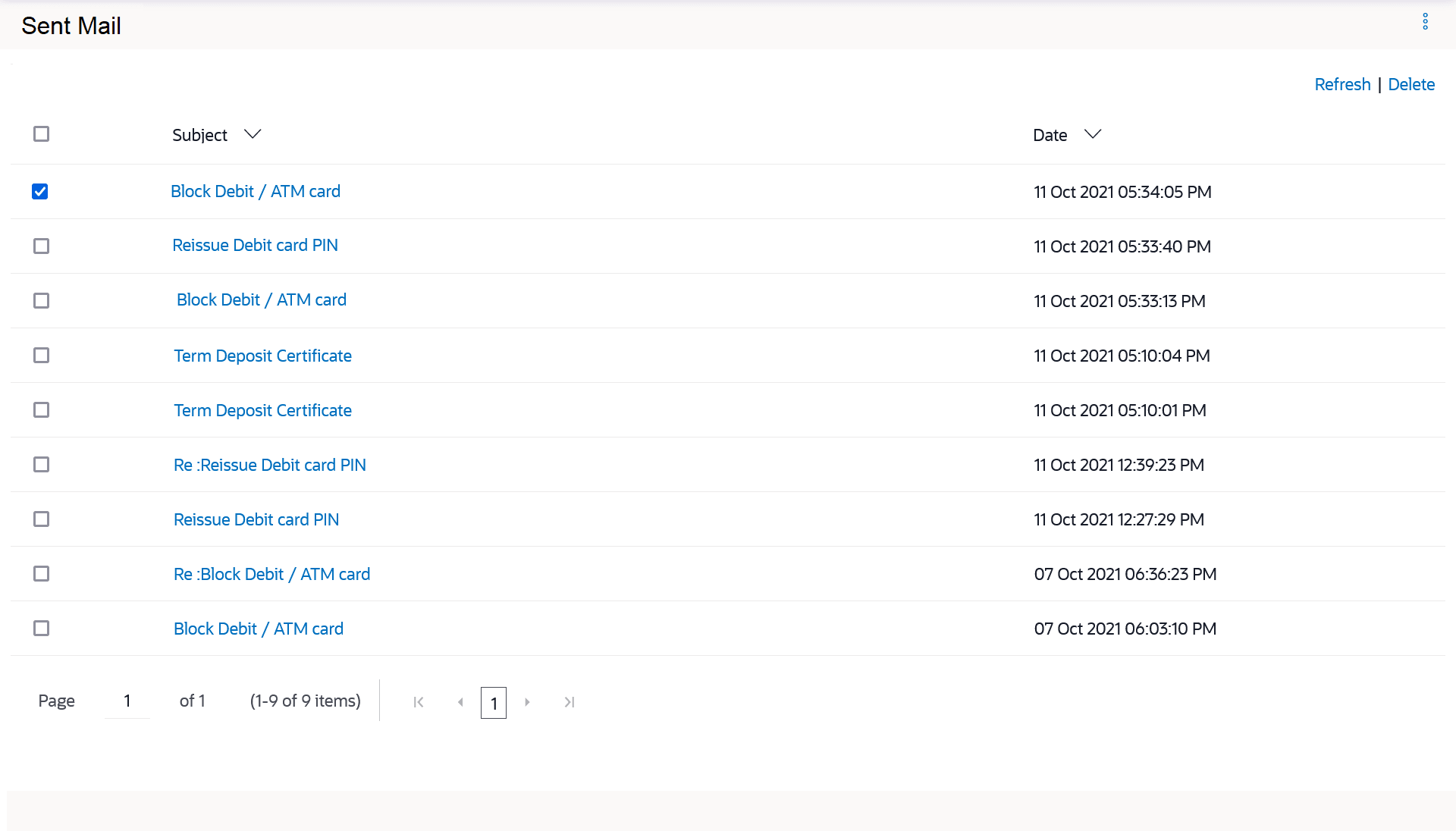Jump to last page icon

(x=570, y=702)
